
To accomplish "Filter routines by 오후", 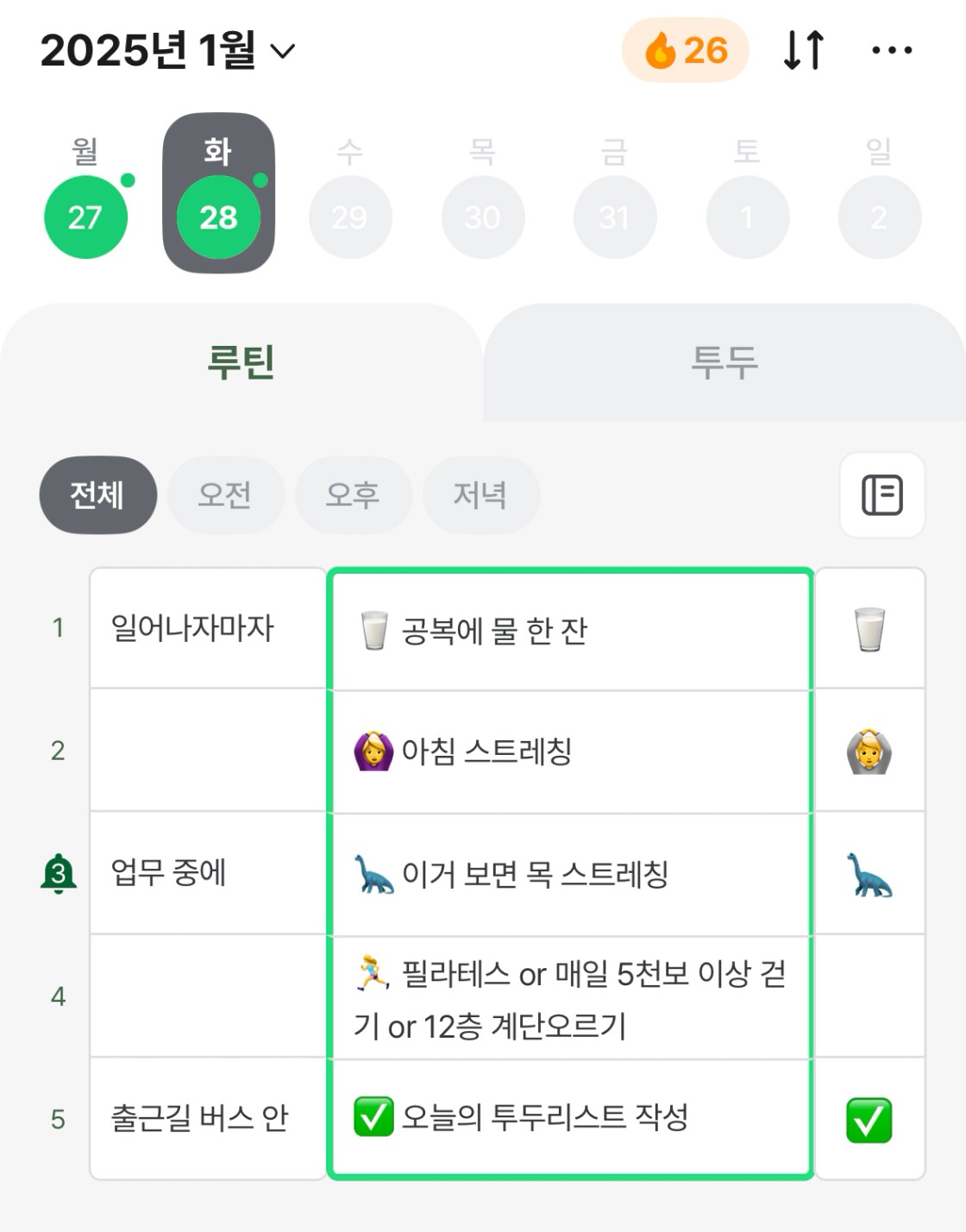I will (x=353, y=495).
